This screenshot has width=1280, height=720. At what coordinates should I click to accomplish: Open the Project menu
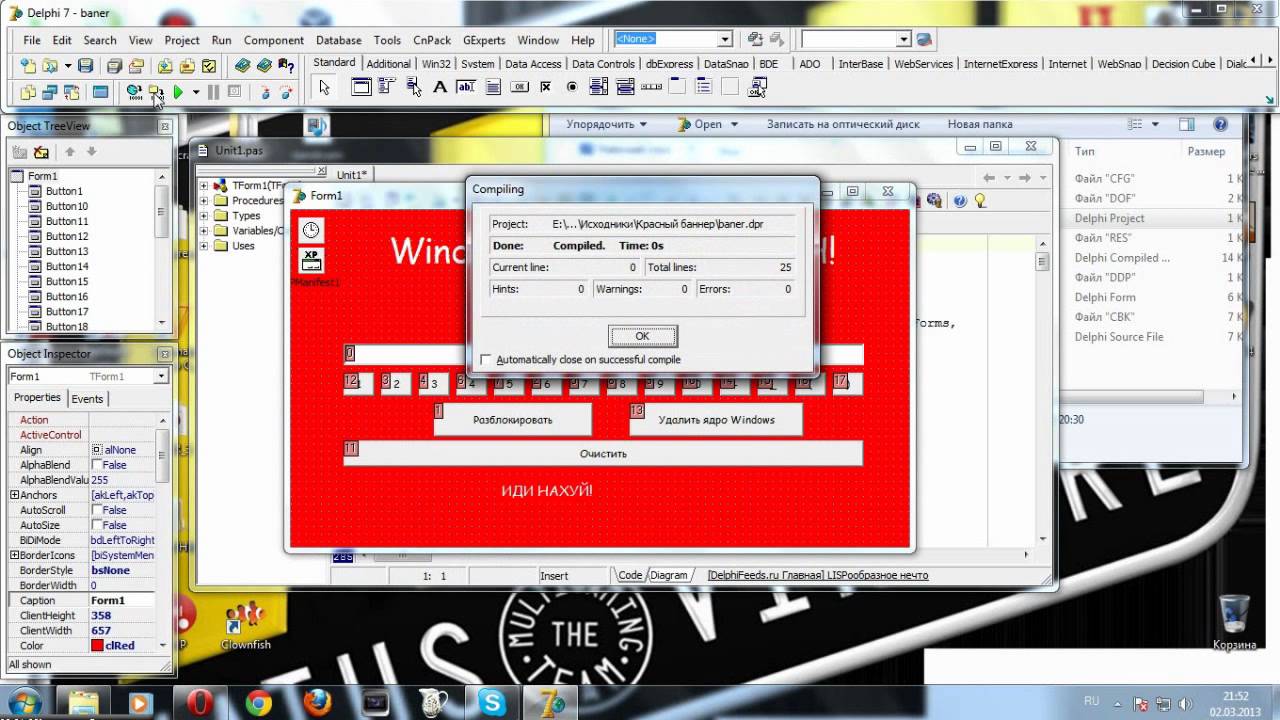tap(182, 40)
